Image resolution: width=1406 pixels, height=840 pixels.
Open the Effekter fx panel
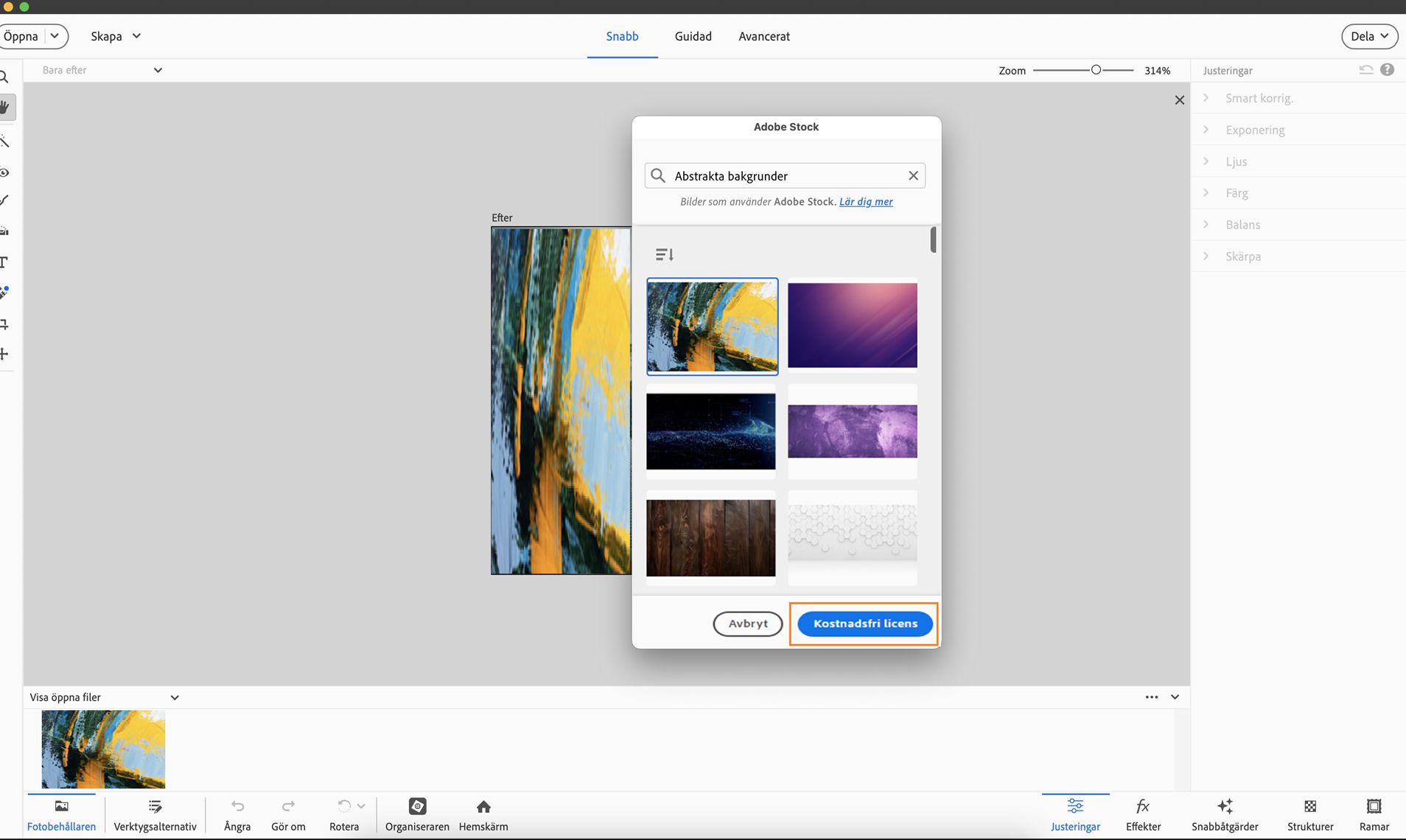(x=1143, y=807)
